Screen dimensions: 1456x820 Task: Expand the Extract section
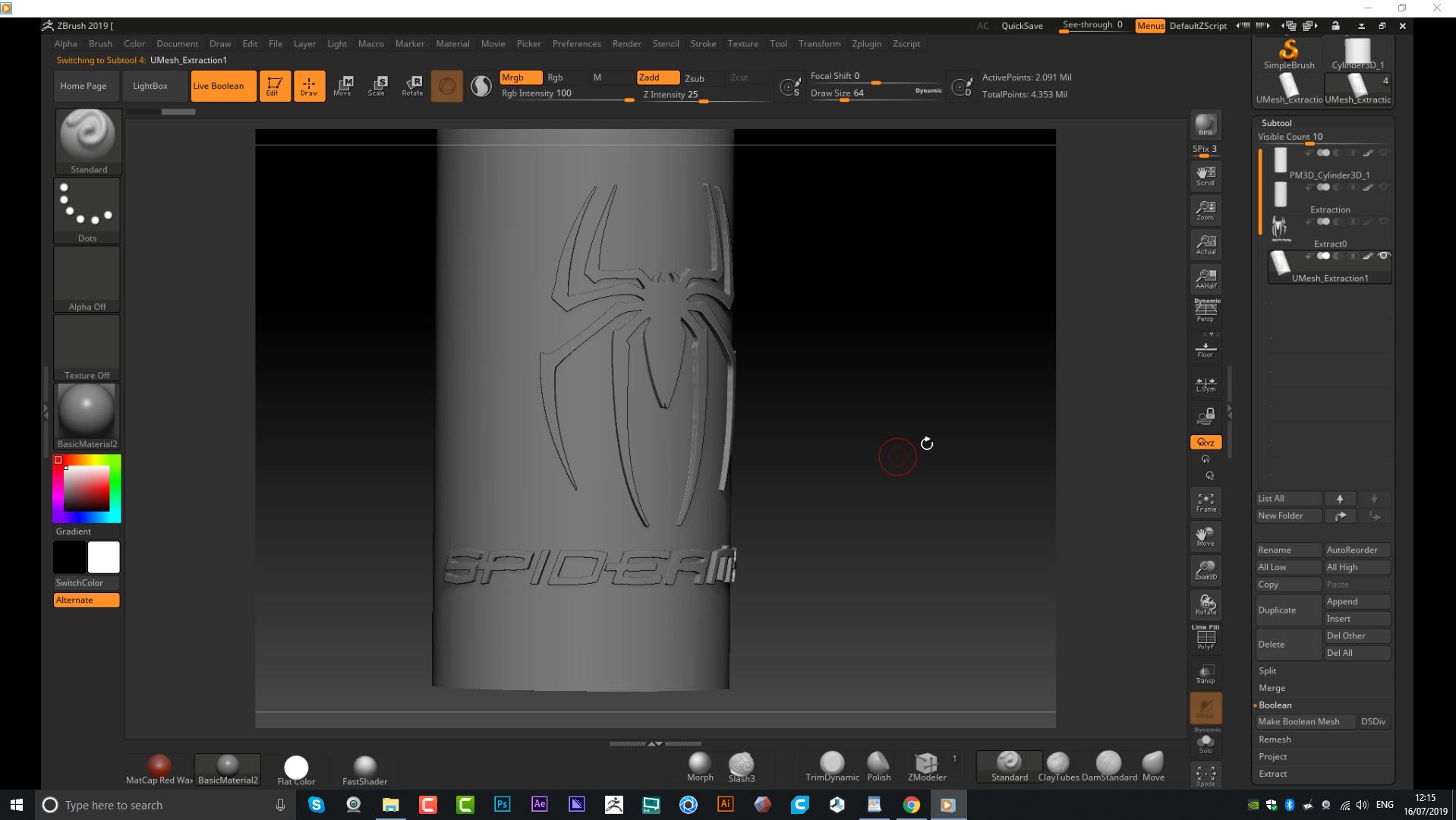[1273, 774]
